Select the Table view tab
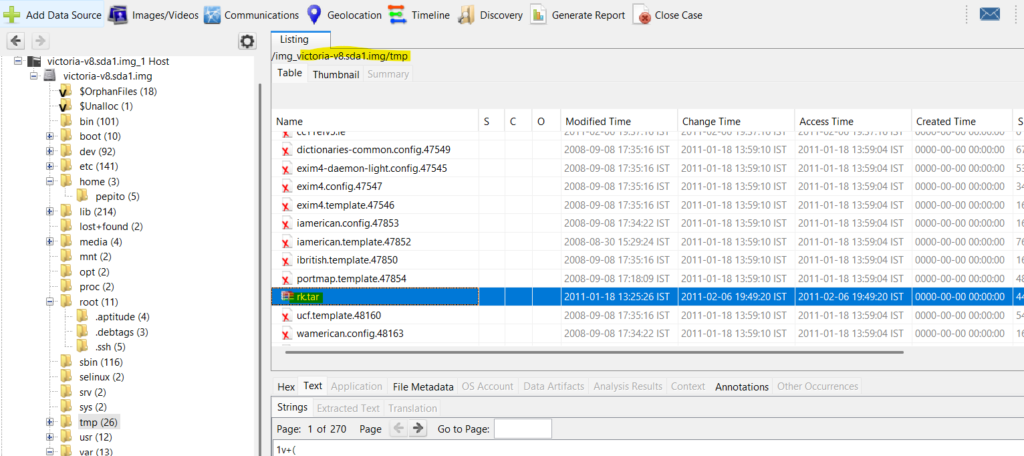Screen dimensions: 1024x456 tap(290, 73)
